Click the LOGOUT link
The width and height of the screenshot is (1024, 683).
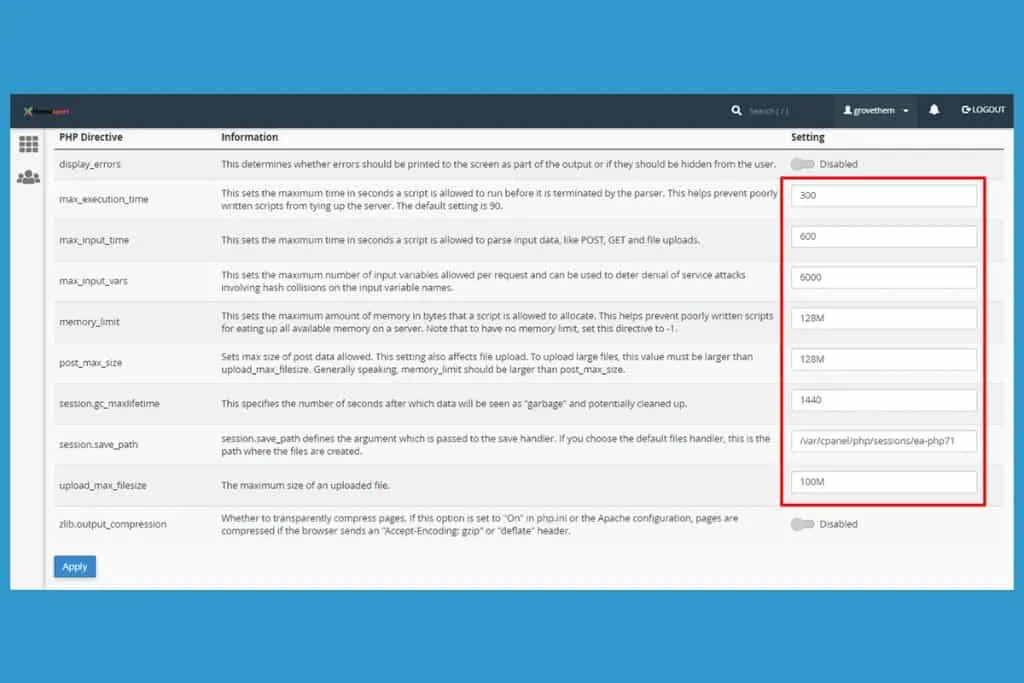pyautogui.click(x=983, y=110)
